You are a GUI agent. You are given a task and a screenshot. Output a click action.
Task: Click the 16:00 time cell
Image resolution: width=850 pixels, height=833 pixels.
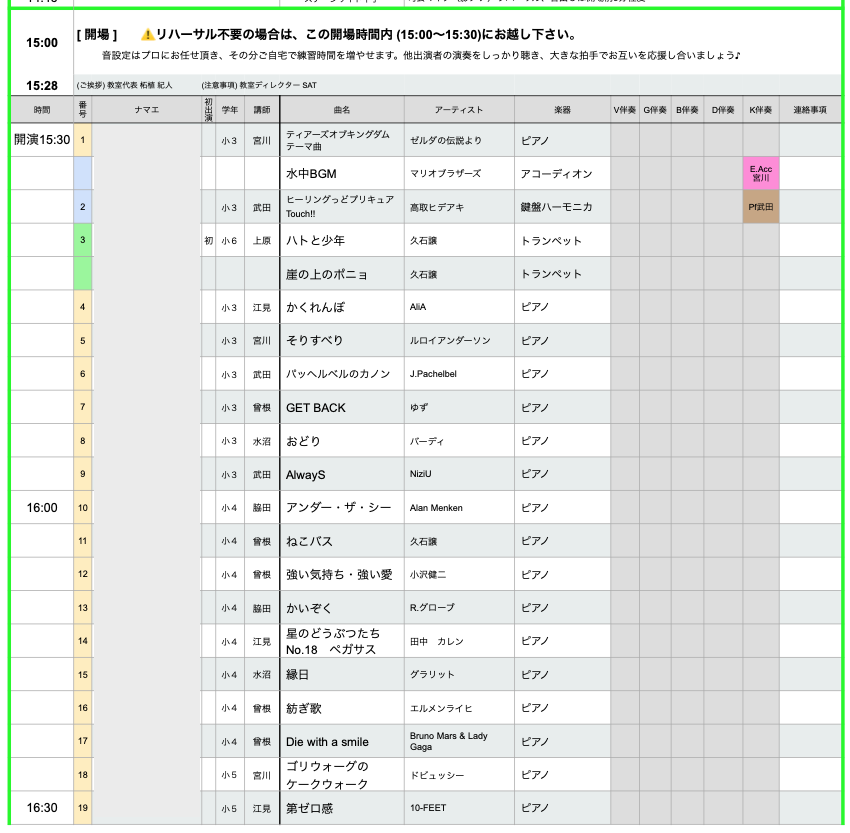pyautogui.click(x=42, y=508)
